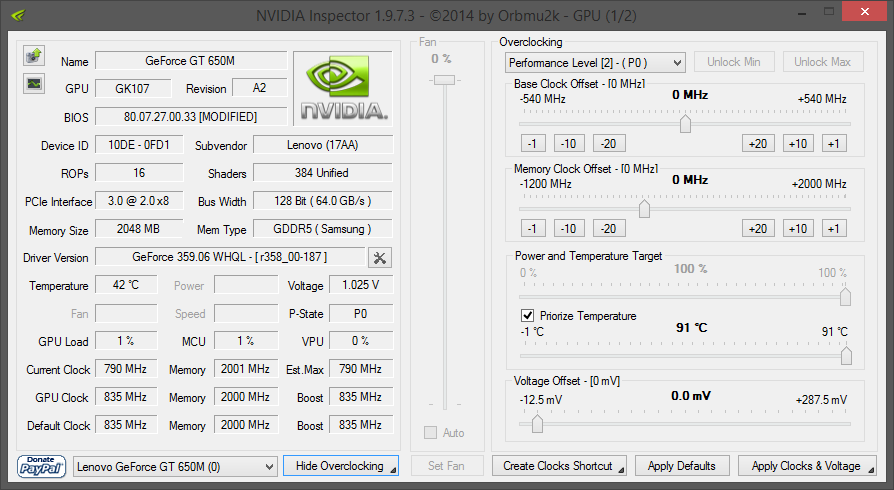Click the ROPs value 16
The image size is (894, 490).
coord(139,173)
